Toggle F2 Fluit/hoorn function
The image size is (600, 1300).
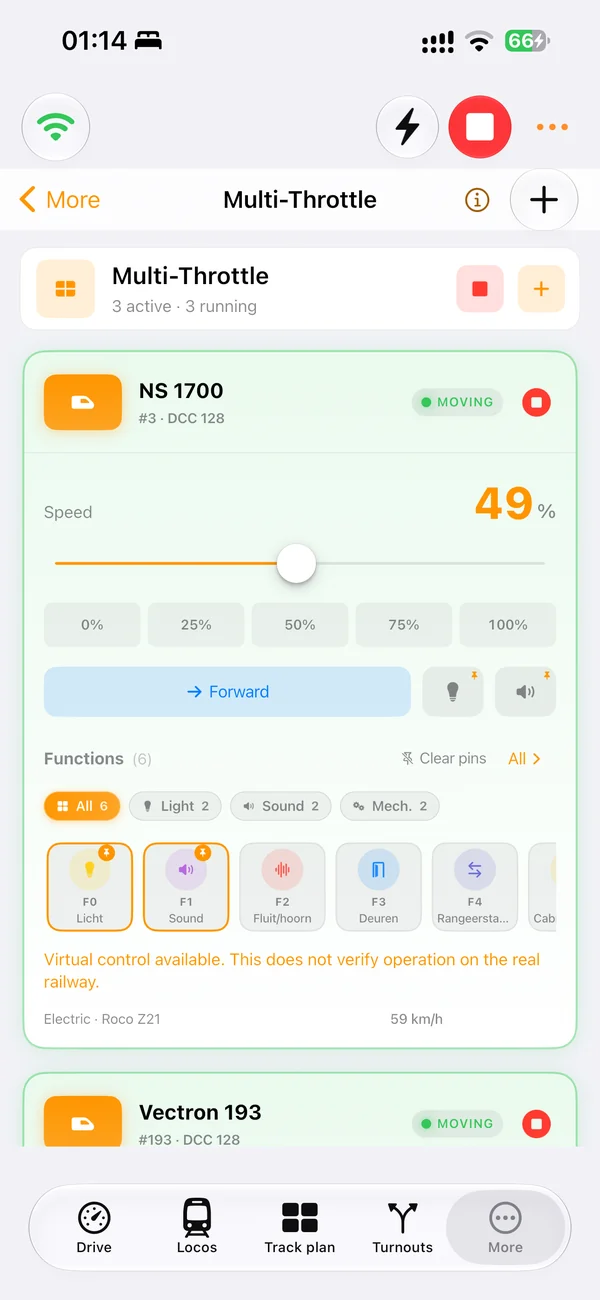pos(282,887)
